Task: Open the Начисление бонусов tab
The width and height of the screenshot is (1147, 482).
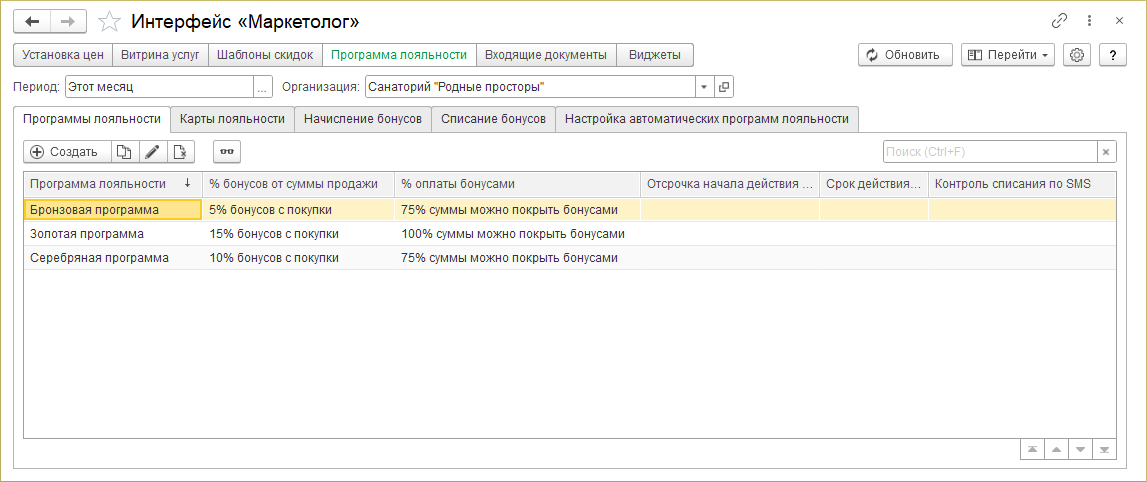Action: coord(363,119)
